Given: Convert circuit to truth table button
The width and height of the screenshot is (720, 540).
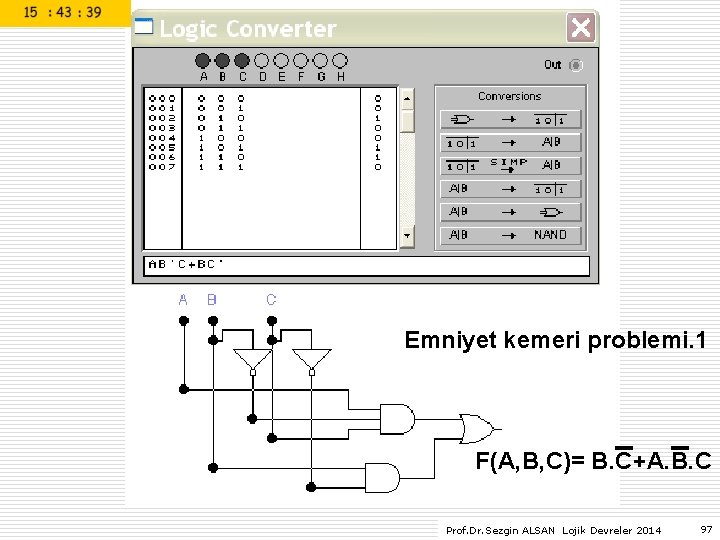Looking at the screenshot, I should pyautogui.click(x=510, y=119).
